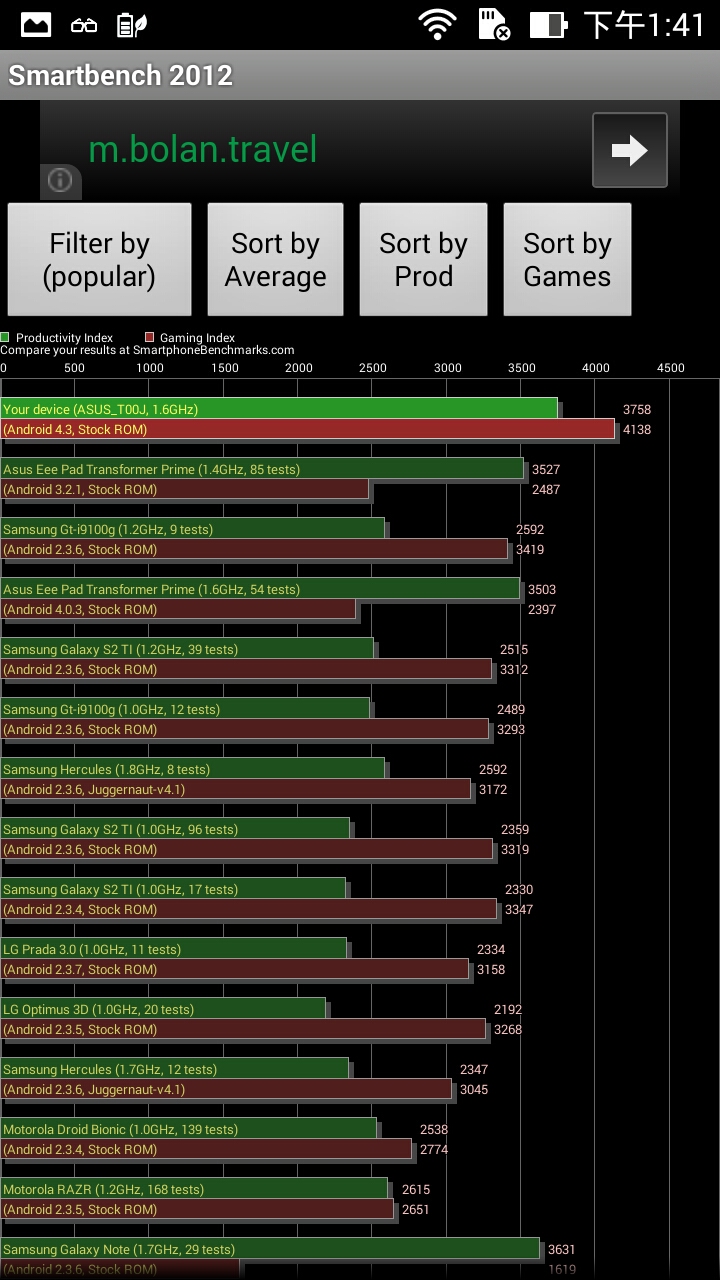Select Samsung Hercules 1.8GHz bar
The width and height of the screenshot is (720, 1280).
coord(192,769)
